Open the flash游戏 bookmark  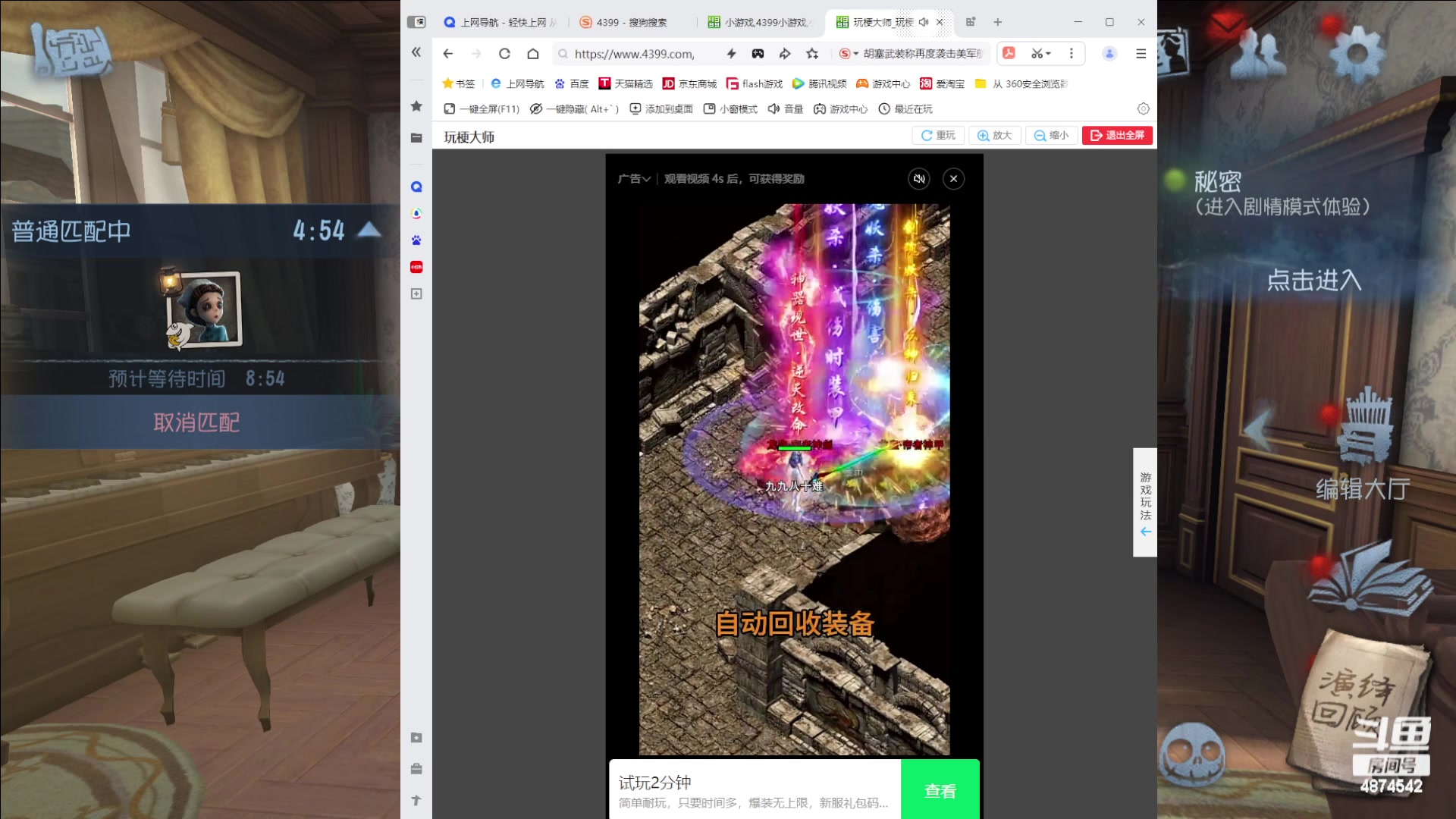[755, 84]
